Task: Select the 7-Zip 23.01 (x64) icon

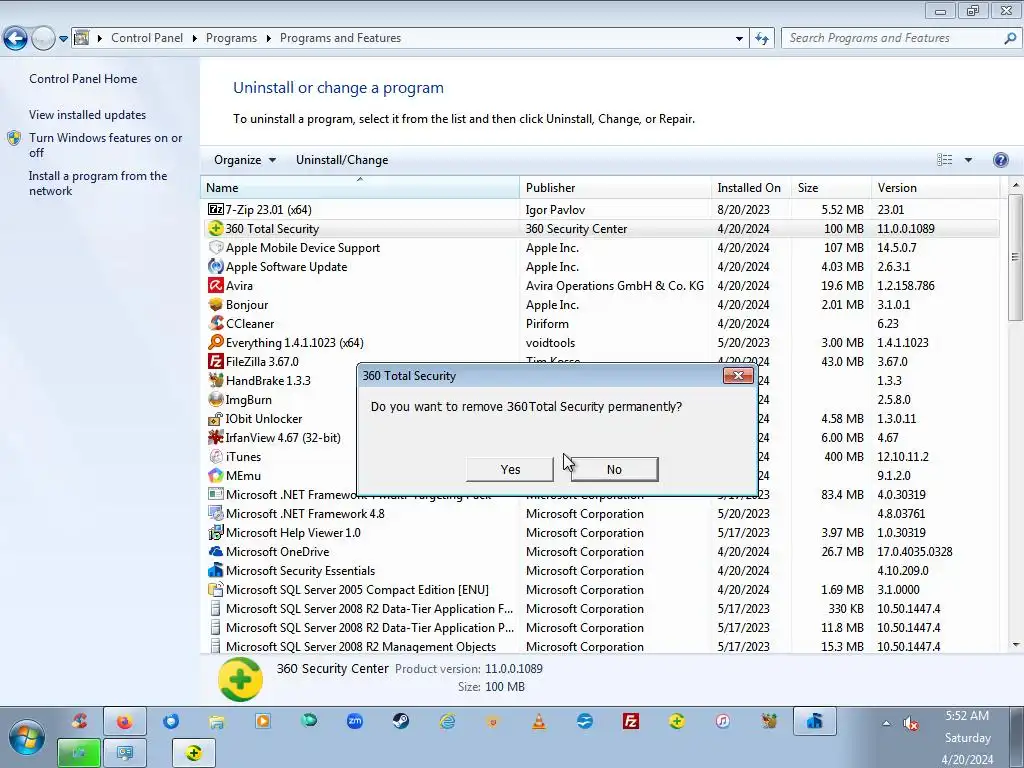Action: click(216, 210)
